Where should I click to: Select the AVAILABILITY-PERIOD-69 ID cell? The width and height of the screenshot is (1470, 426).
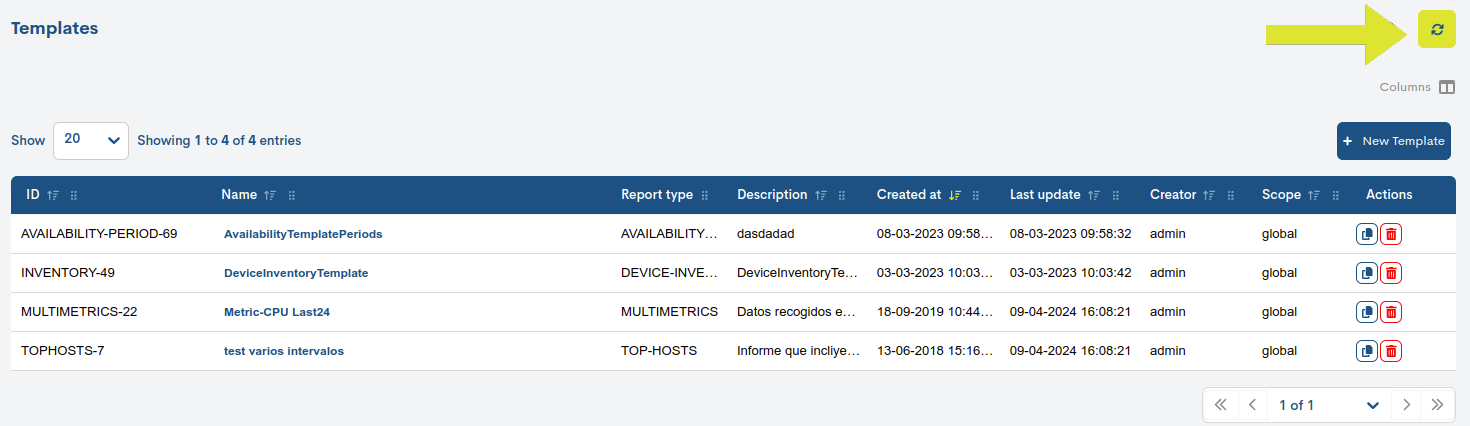point(99,234)
